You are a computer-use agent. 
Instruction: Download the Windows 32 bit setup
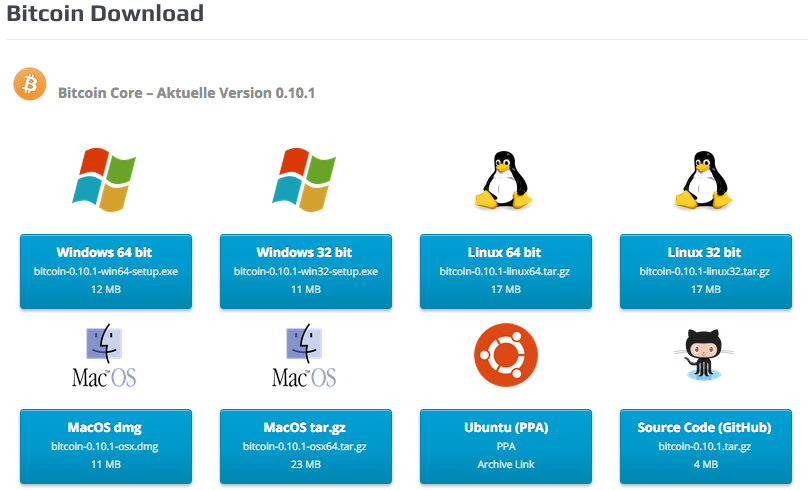[x=306, y=272]
